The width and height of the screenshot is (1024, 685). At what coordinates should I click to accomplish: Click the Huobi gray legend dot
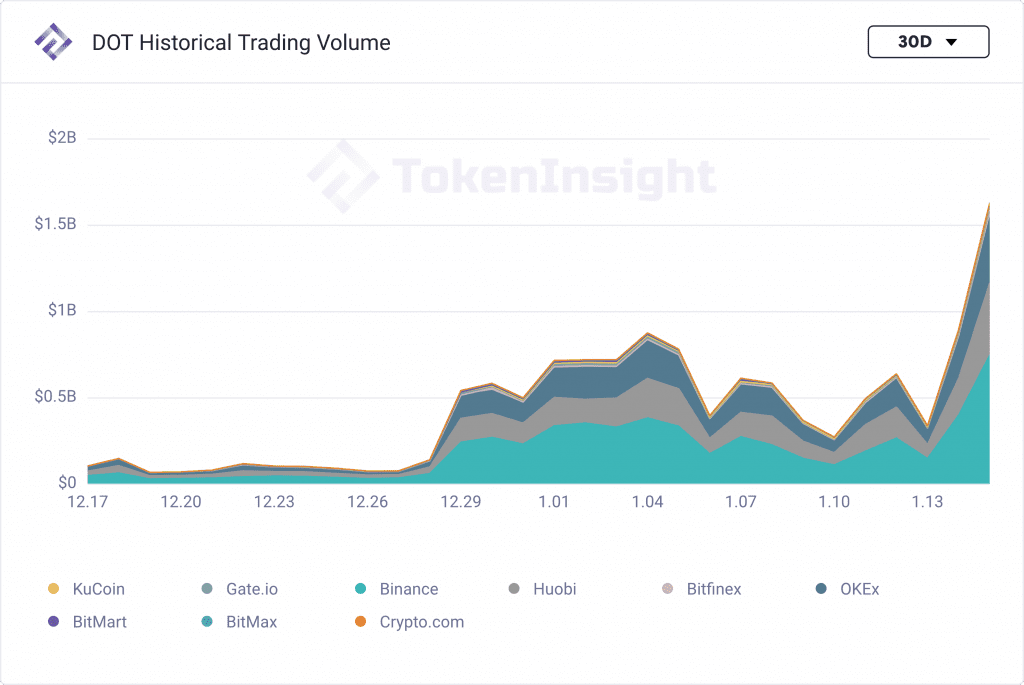tap(514, 588)
